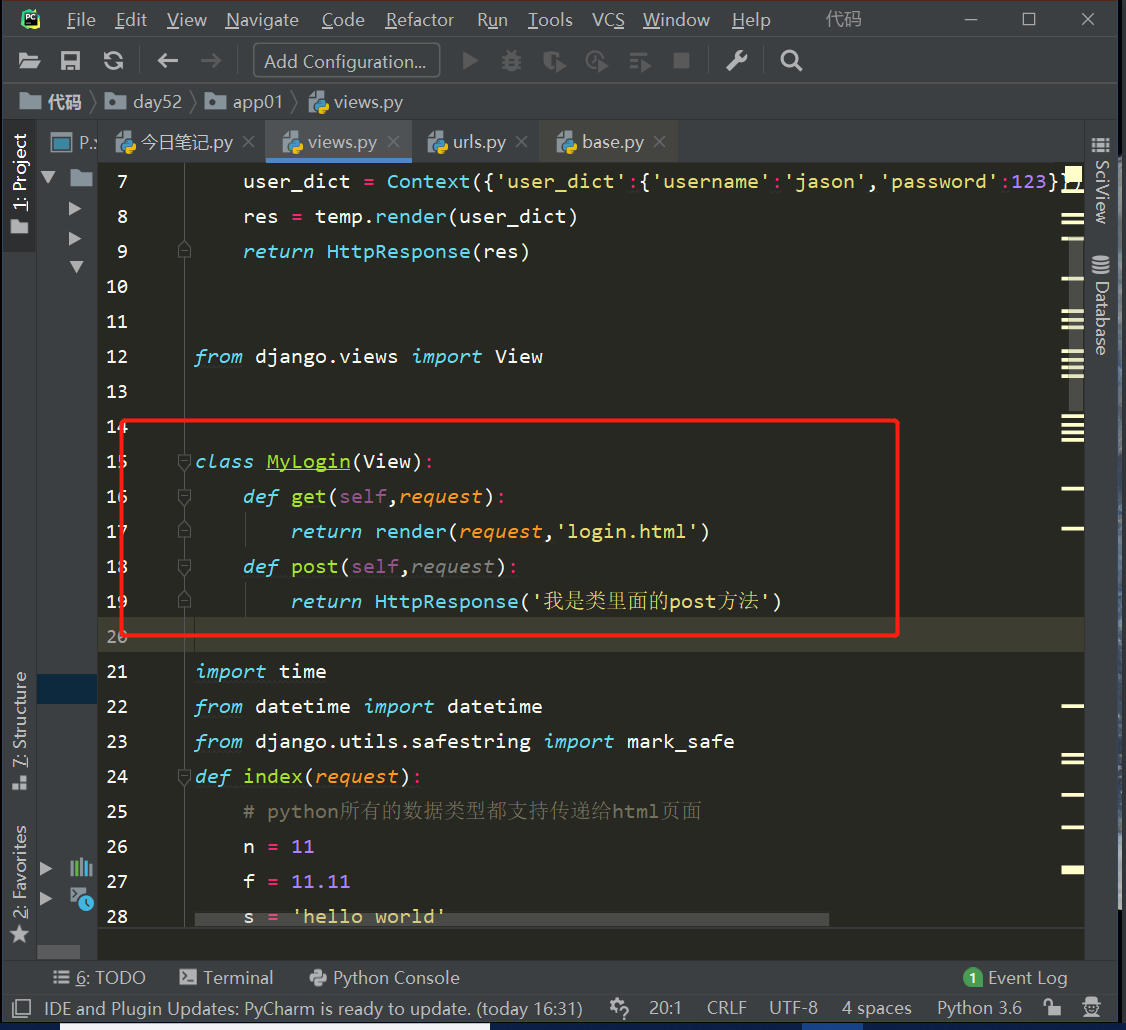Open the Python Console tool window
Viewport: 1126px width, 1030px height.
pyautogui.click(x=384, y=978)
